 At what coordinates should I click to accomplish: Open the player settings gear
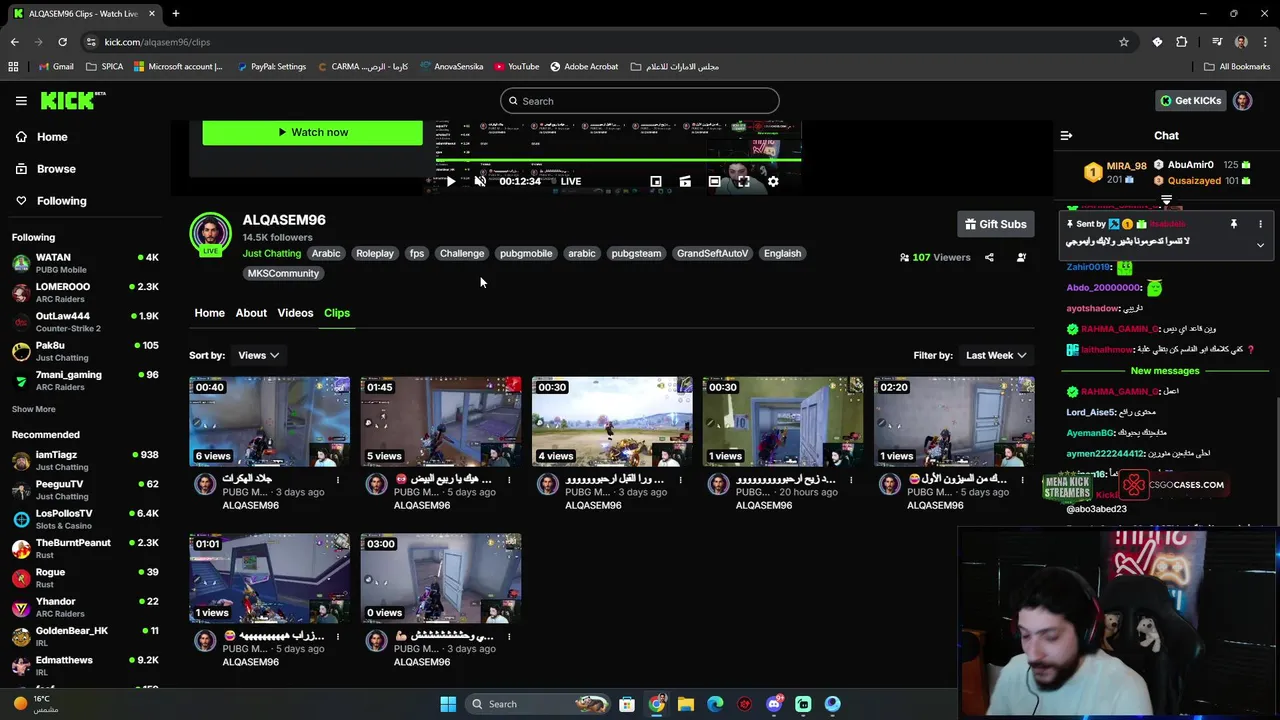click(x=773, y=181)
